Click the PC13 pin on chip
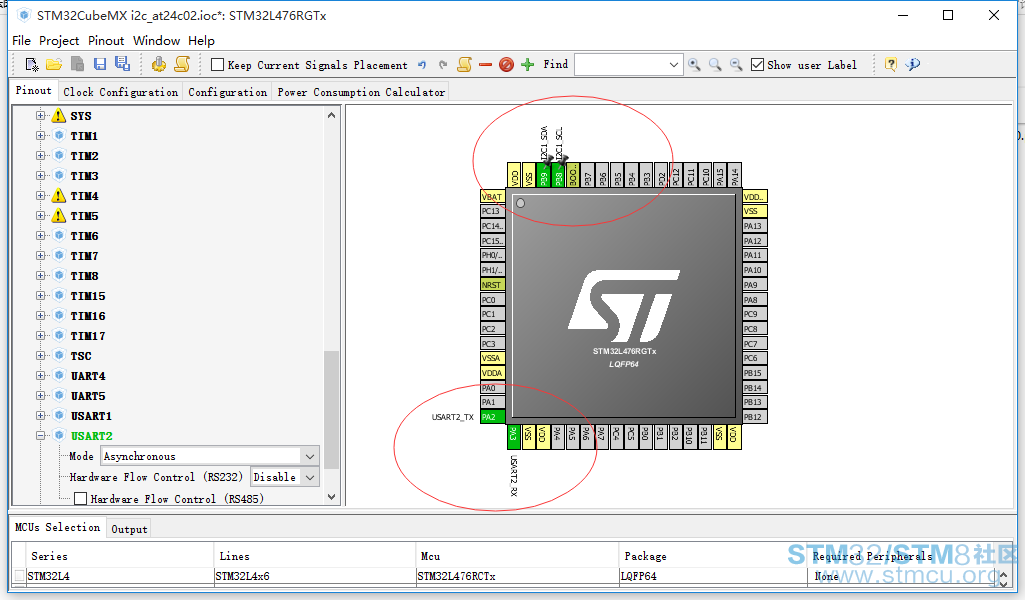Viewport: 1025px width, 600px height. (492, 211)
